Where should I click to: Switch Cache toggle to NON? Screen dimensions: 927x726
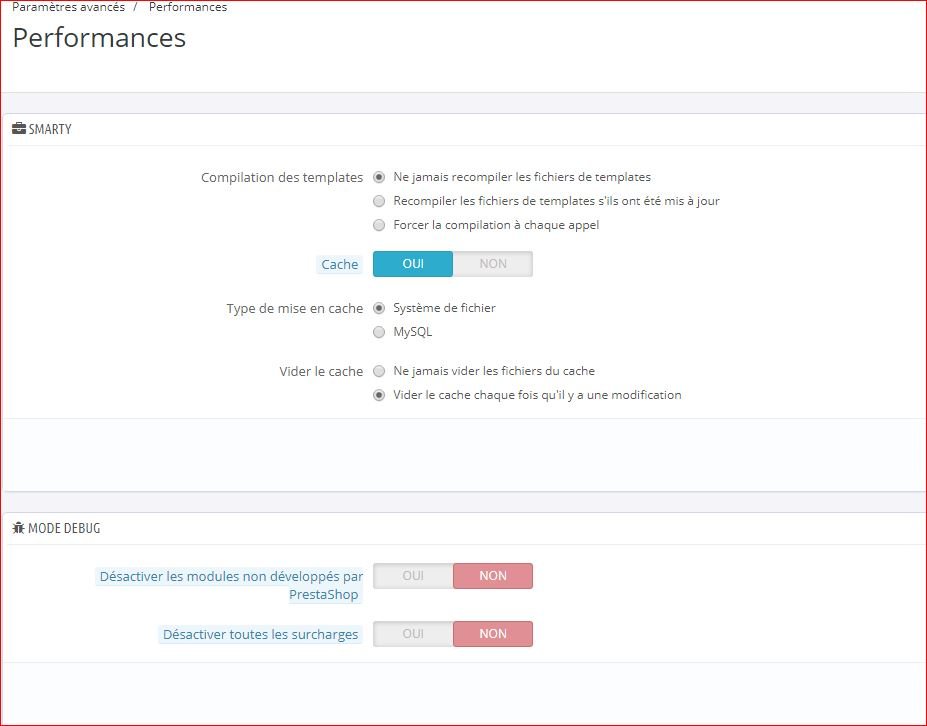[492, 264]
